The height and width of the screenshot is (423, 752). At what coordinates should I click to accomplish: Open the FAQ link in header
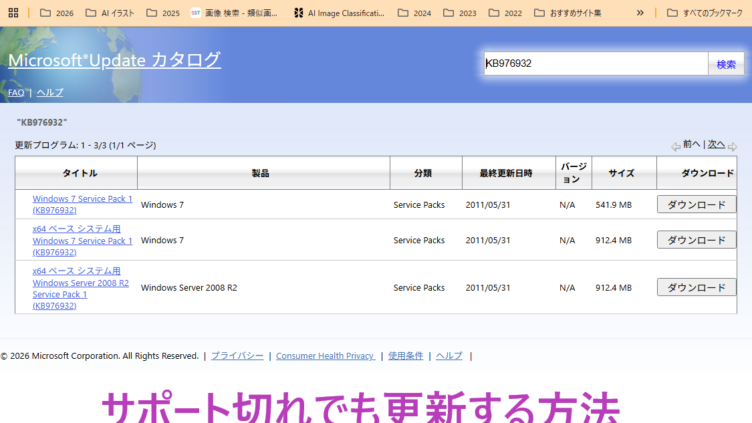pos(16,92)
